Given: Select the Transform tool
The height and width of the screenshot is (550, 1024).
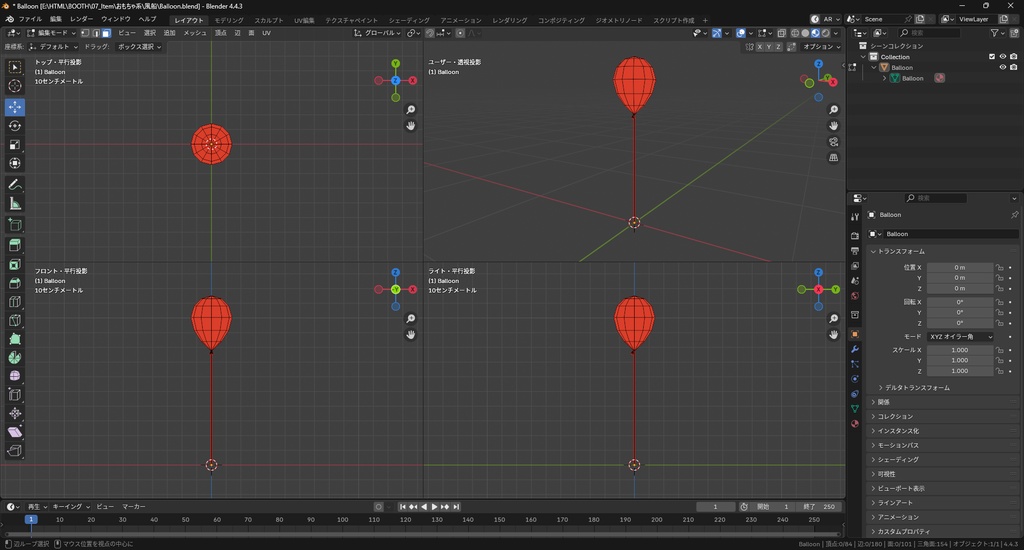Looking at the screenshot, I should tap(14, 163).
